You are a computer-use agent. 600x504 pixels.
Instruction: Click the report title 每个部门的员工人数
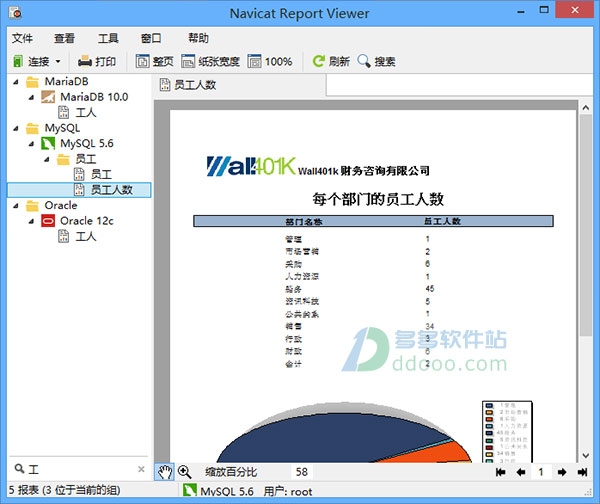pos(378,199)
